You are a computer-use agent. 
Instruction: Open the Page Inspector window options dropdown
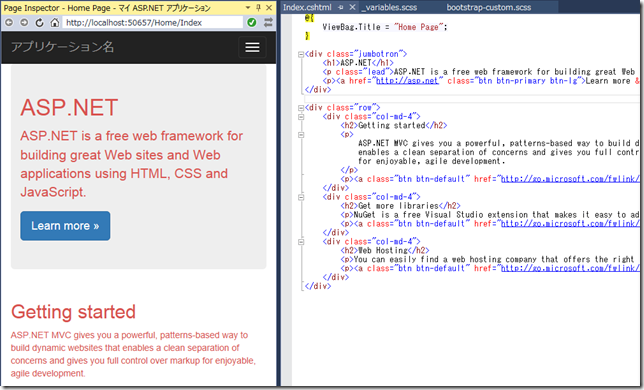point(248,7)
